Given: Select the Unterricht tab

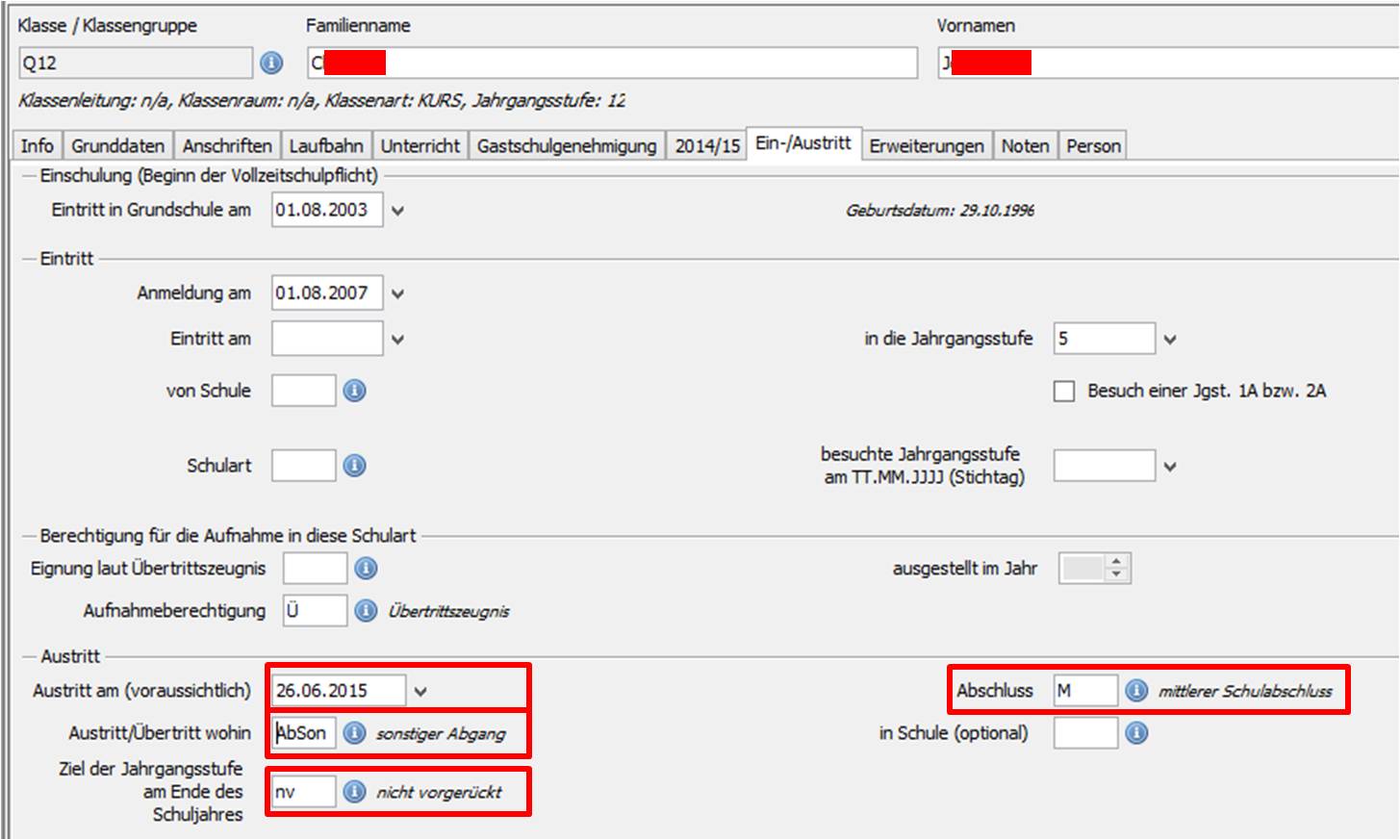Looking at the screenshot, I should (x=420, y=145).
